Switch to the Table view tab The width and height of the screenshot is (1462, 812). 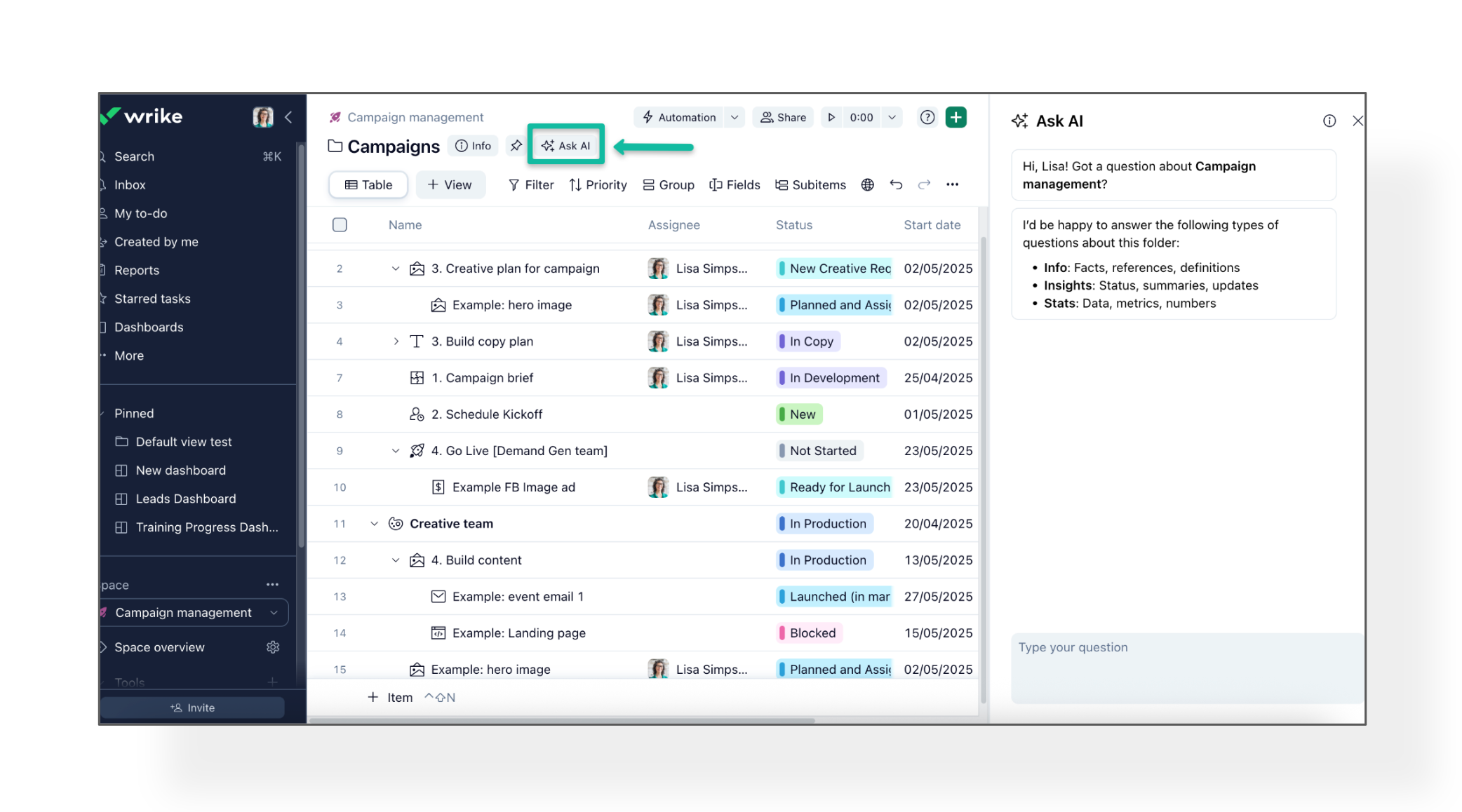click(x=368, y=184)
